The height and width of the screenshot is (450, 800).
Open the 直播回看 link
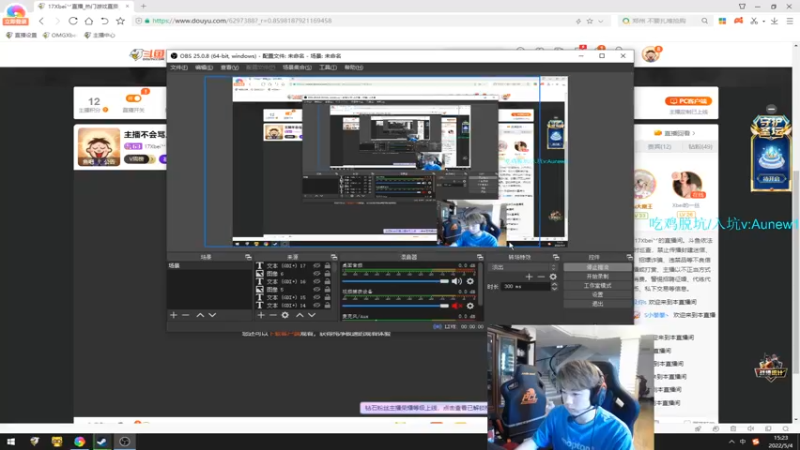click(x=674, y=133)
